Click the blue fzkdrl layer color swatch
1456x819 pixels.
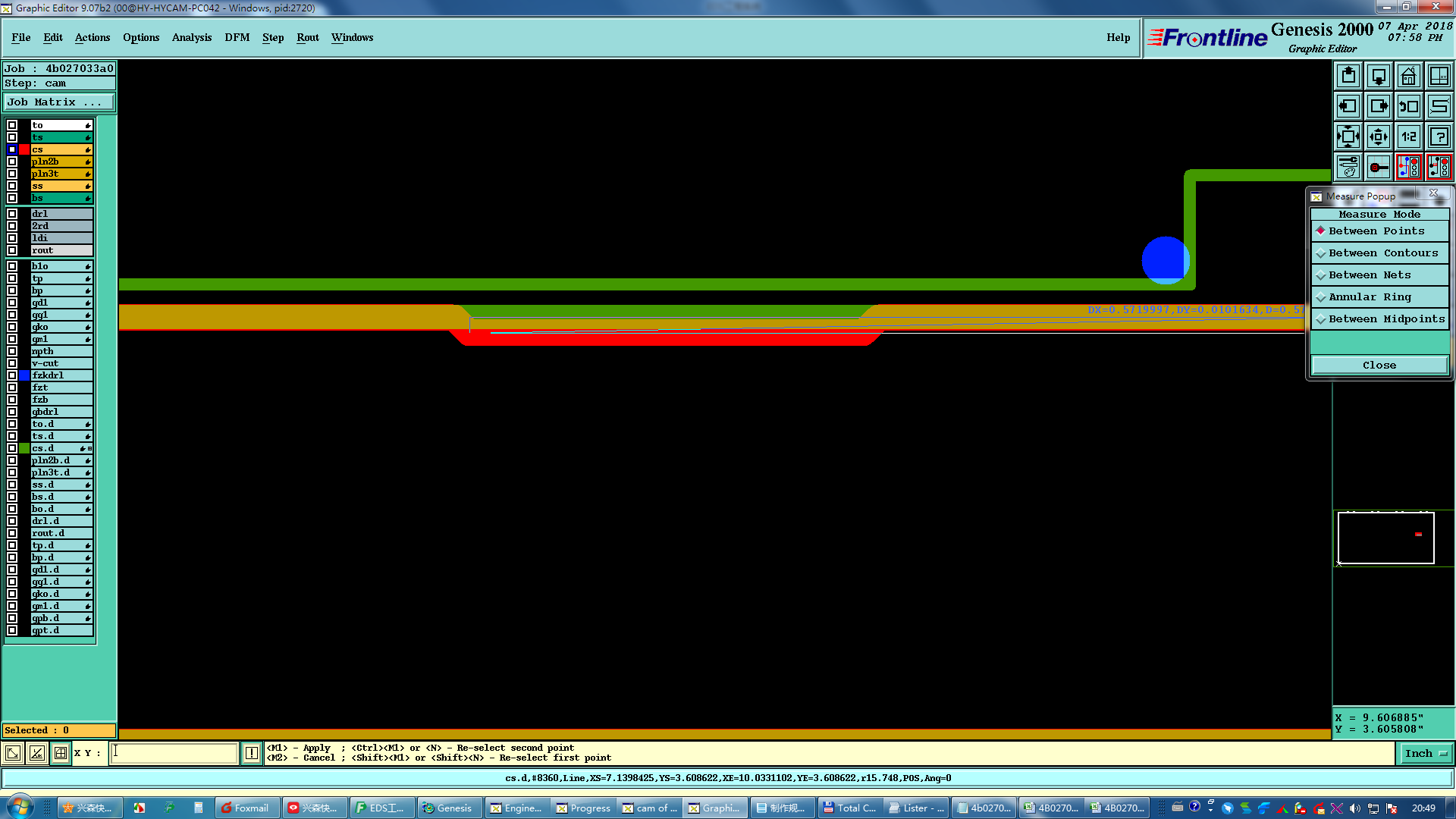[x=24, y=375]
